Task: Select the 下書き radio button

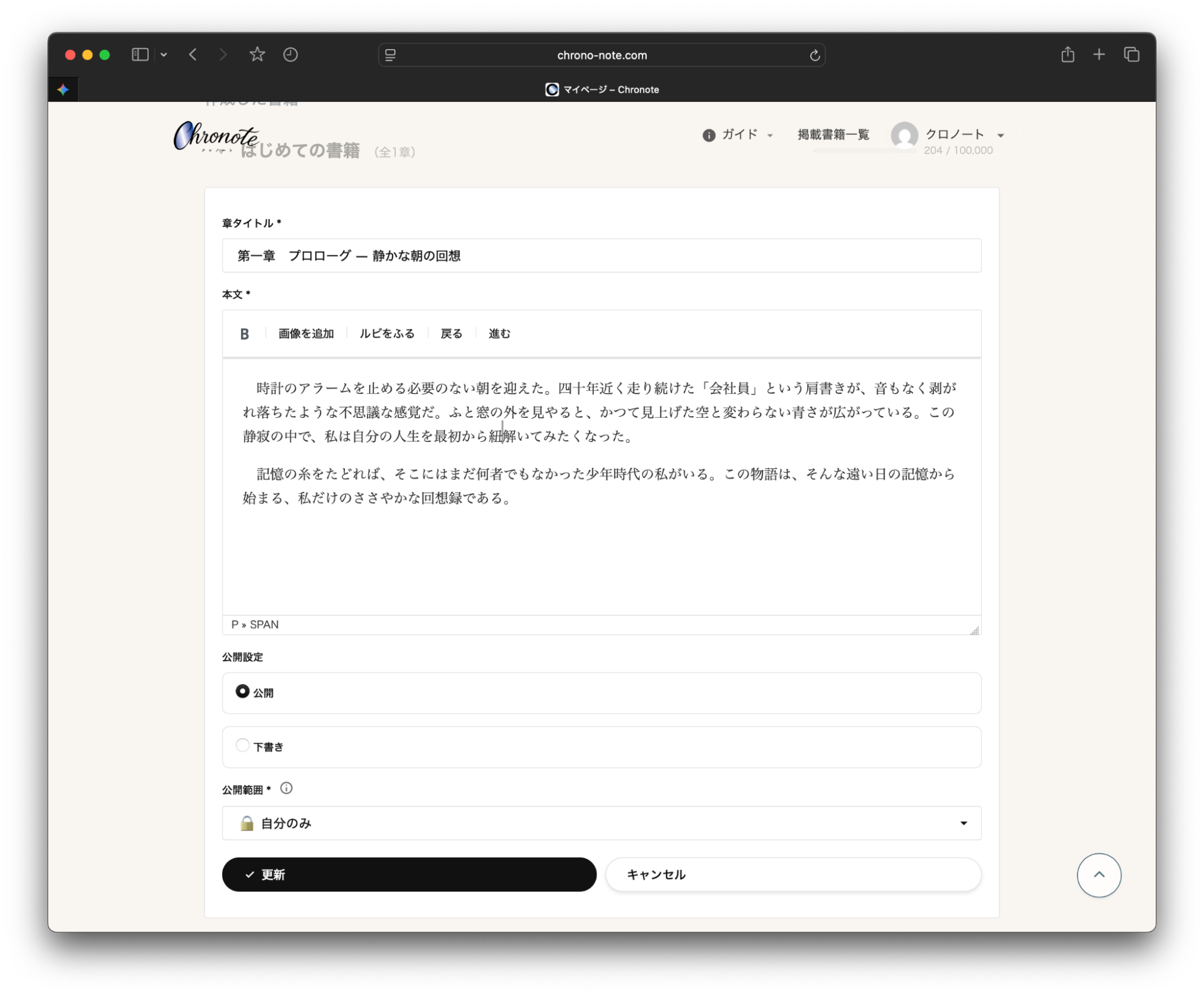Action: (242, 745)
